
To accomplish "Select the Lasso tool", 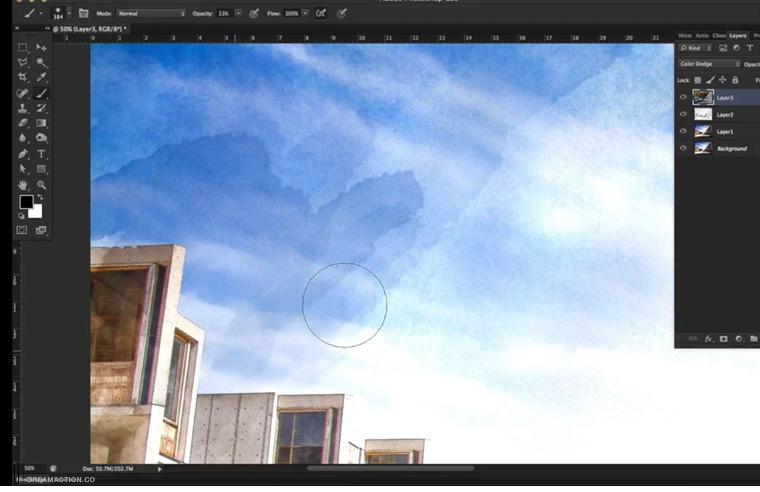I will 22,62.
